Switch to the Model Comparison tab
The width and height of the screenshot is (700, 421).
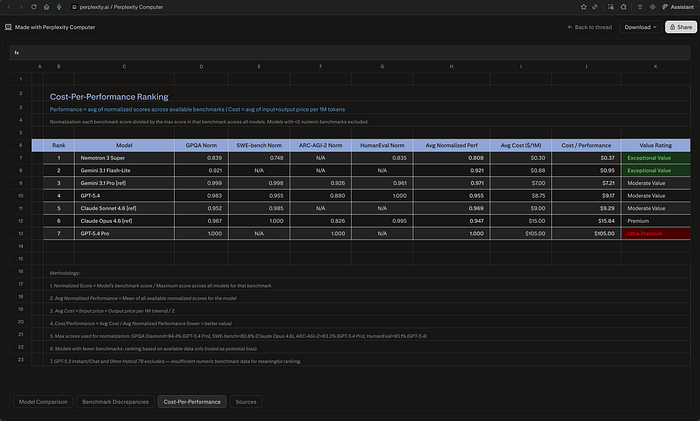pos(43,401)
